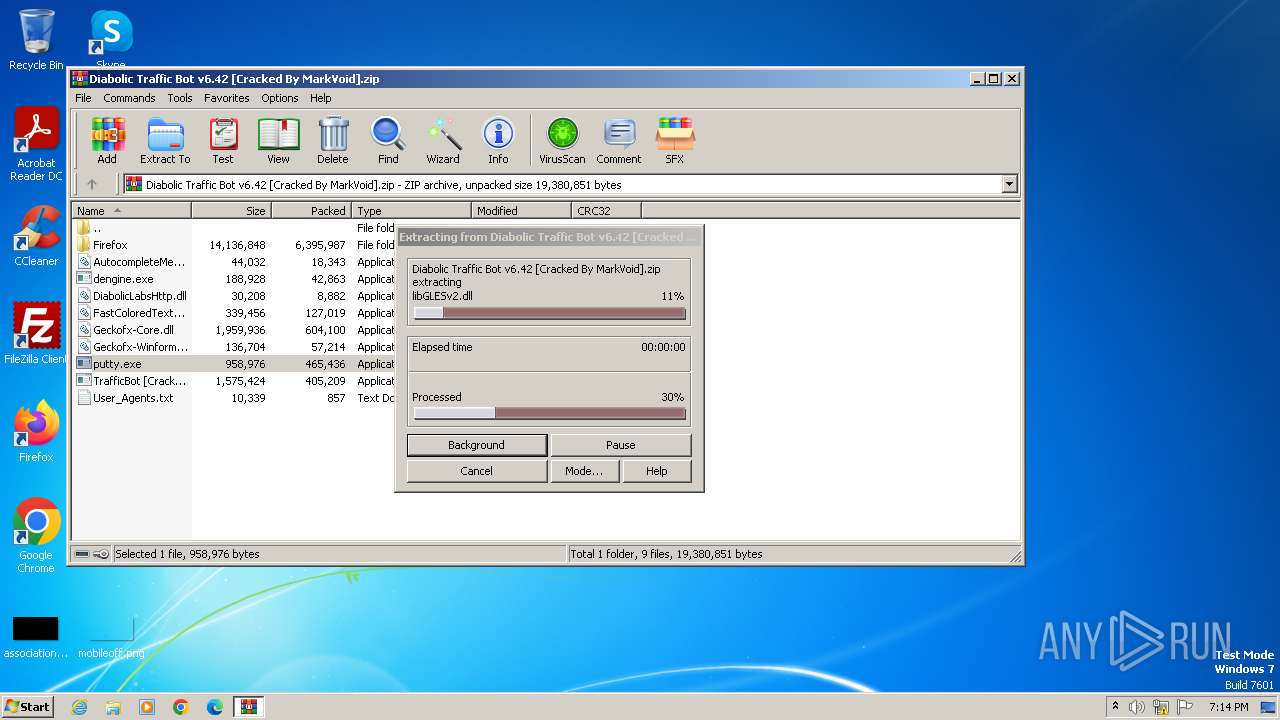This screenshot has height=720, width=1280.
Task: Open the archive Info icon
Action: 498,140
